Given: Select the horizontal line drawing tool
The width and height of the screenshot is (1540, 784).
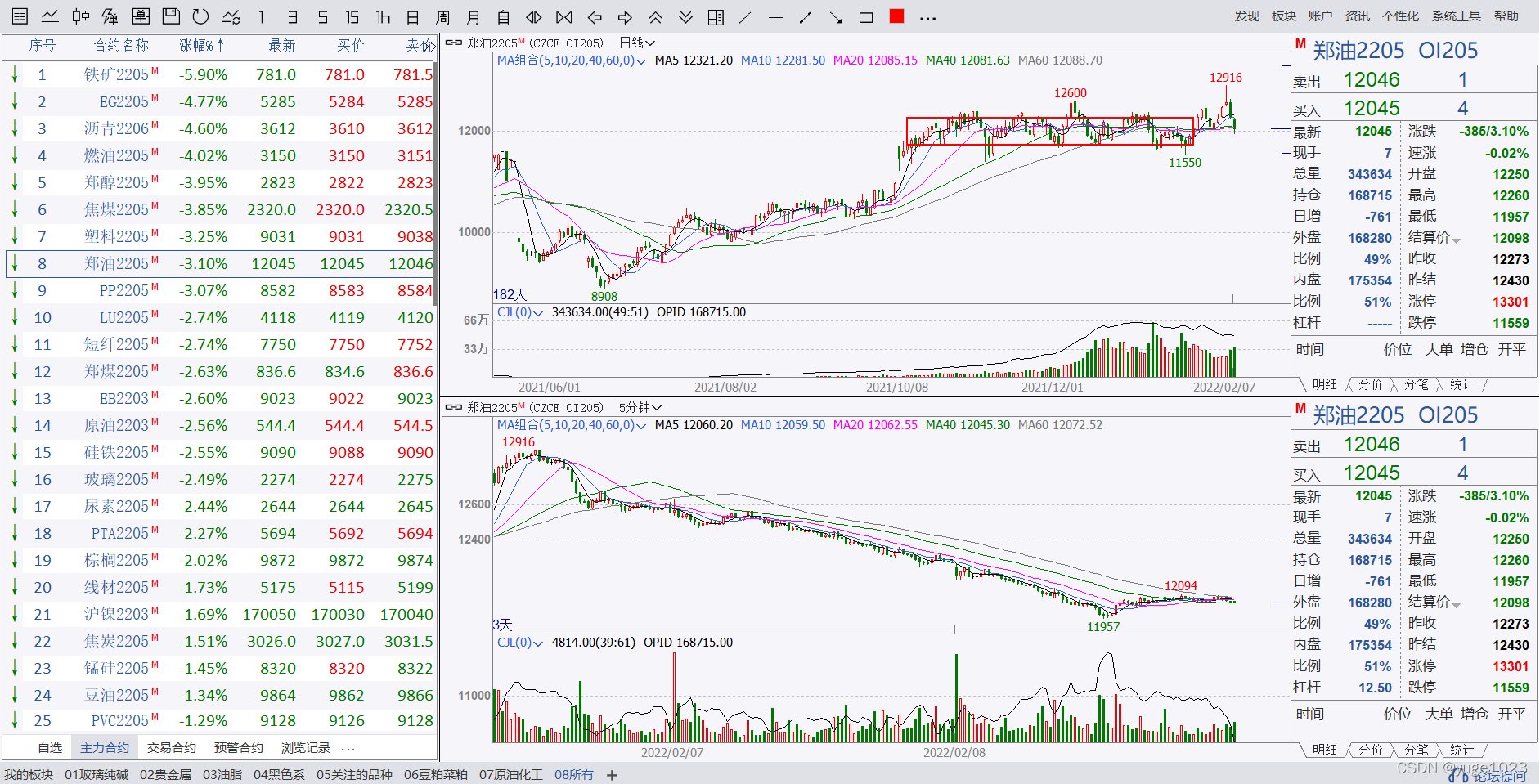Looking at the screenshot, I should tap(776, 16).
